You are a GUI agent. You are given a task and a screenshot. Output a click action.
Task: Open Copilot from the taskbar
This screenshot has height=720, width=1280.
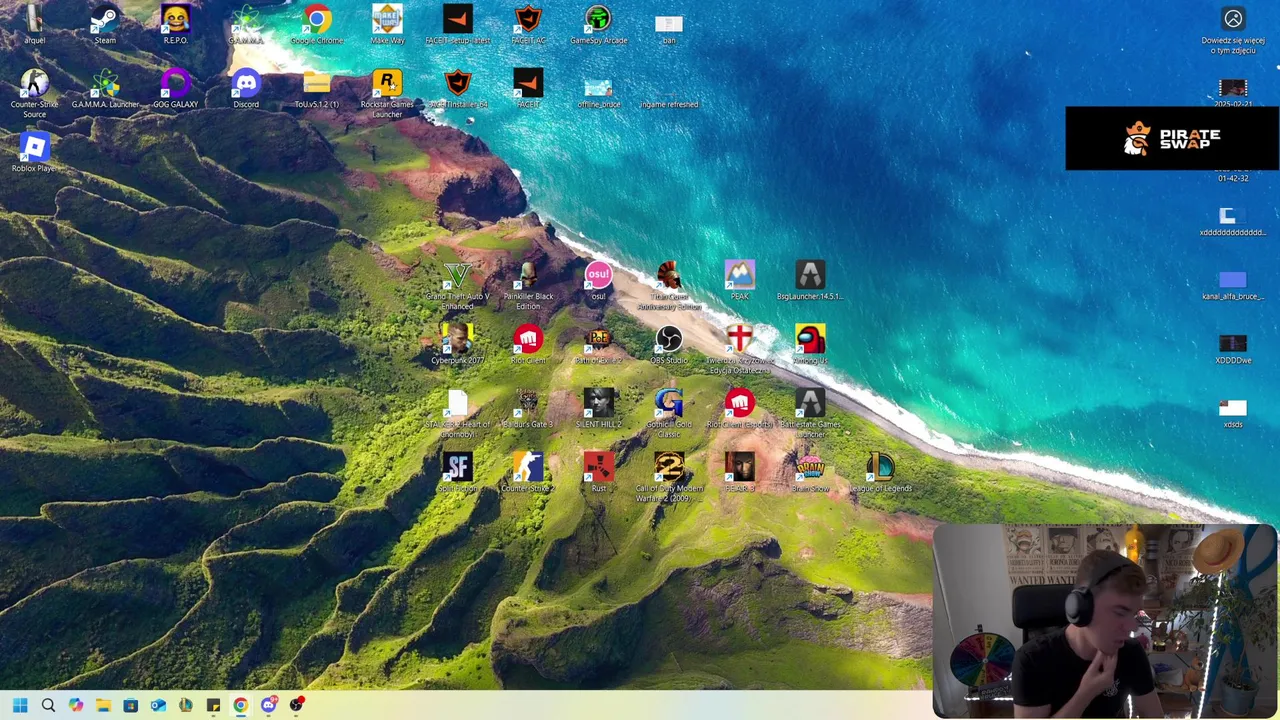click(x=76, y=705)
